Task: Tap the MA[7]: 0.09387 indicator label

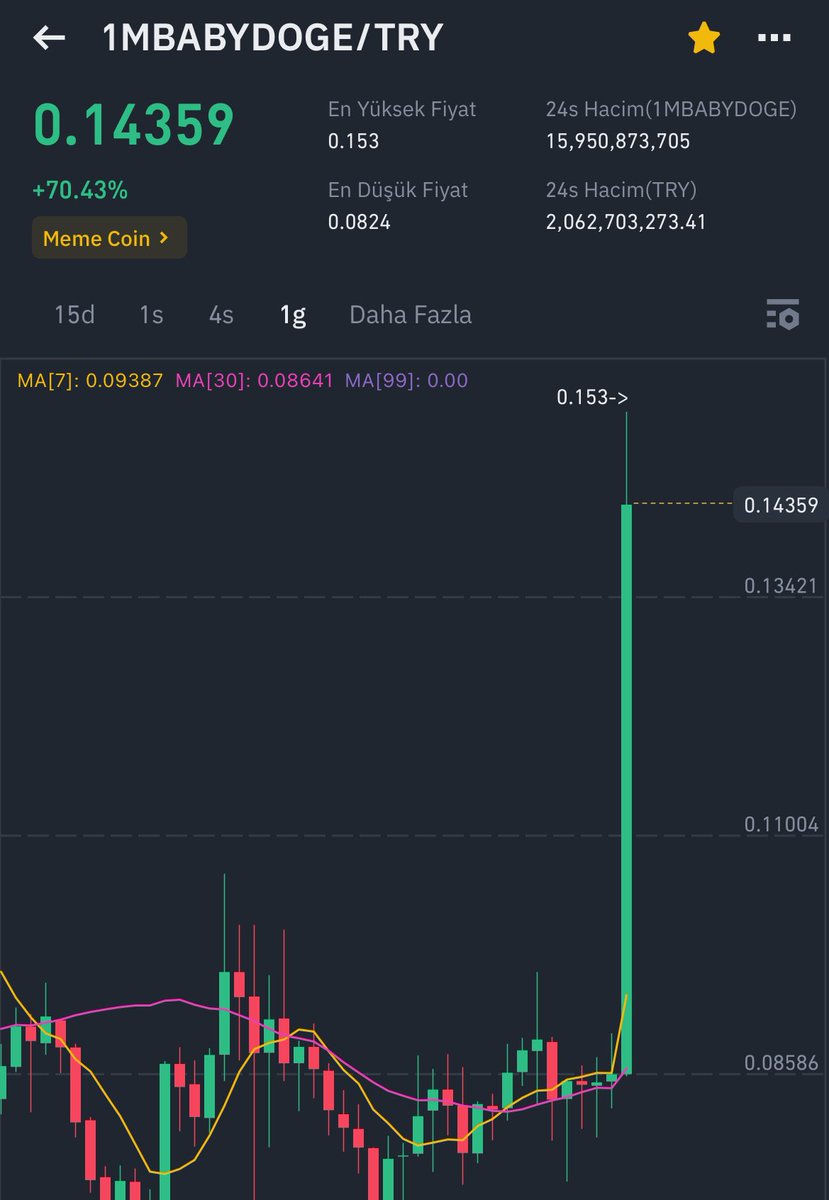Action: [x=90, y=380]
